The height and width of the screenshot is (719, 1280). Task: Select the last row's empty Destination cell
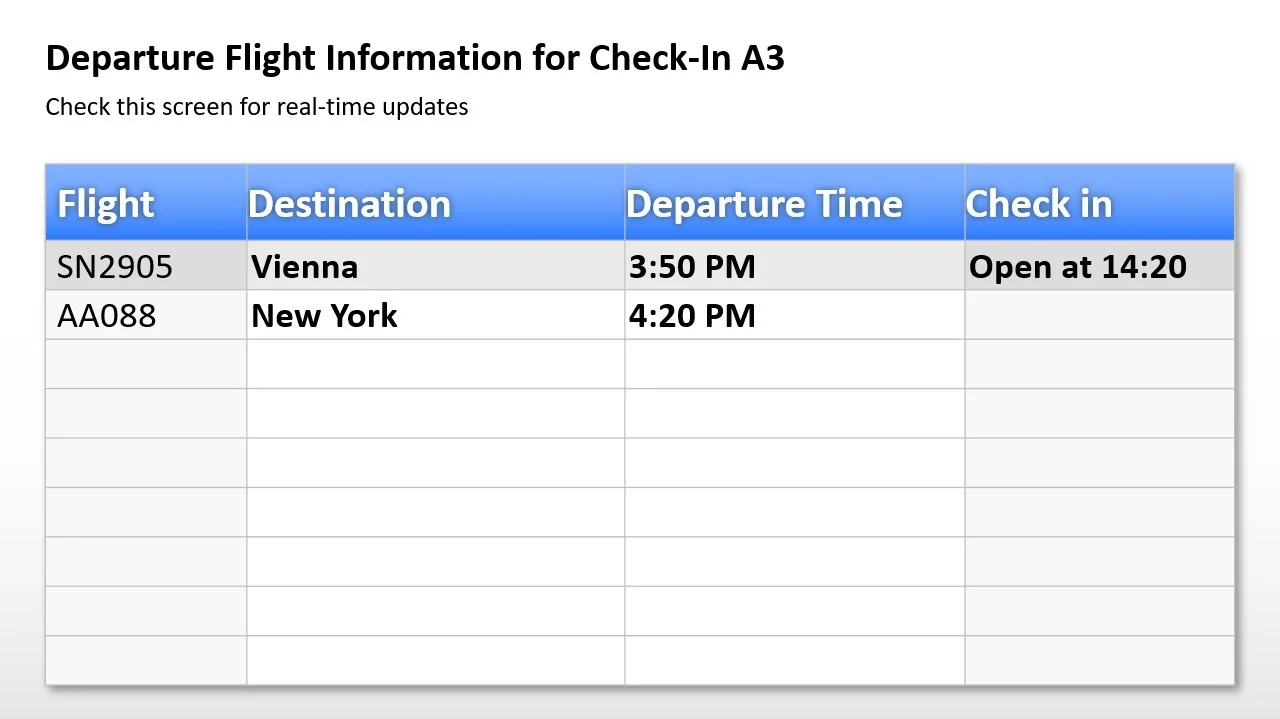435,660
